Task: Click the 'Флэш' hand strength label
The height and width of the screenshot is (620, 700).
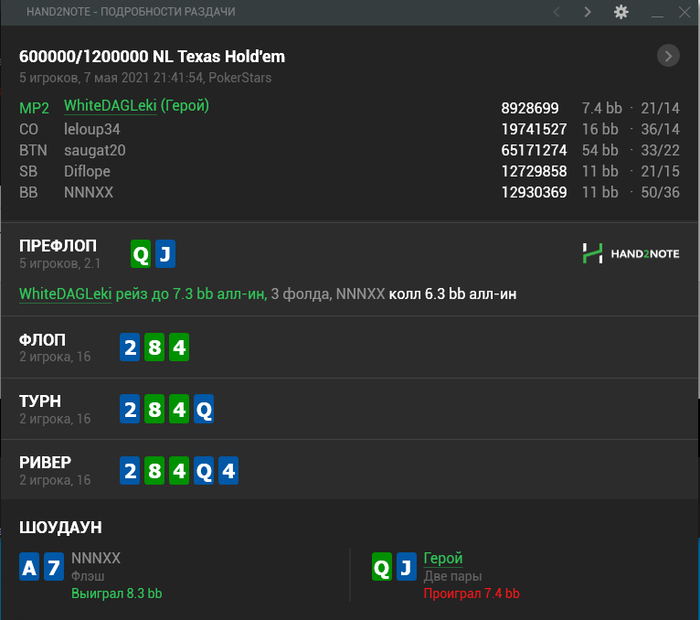Action: point(88,576)
